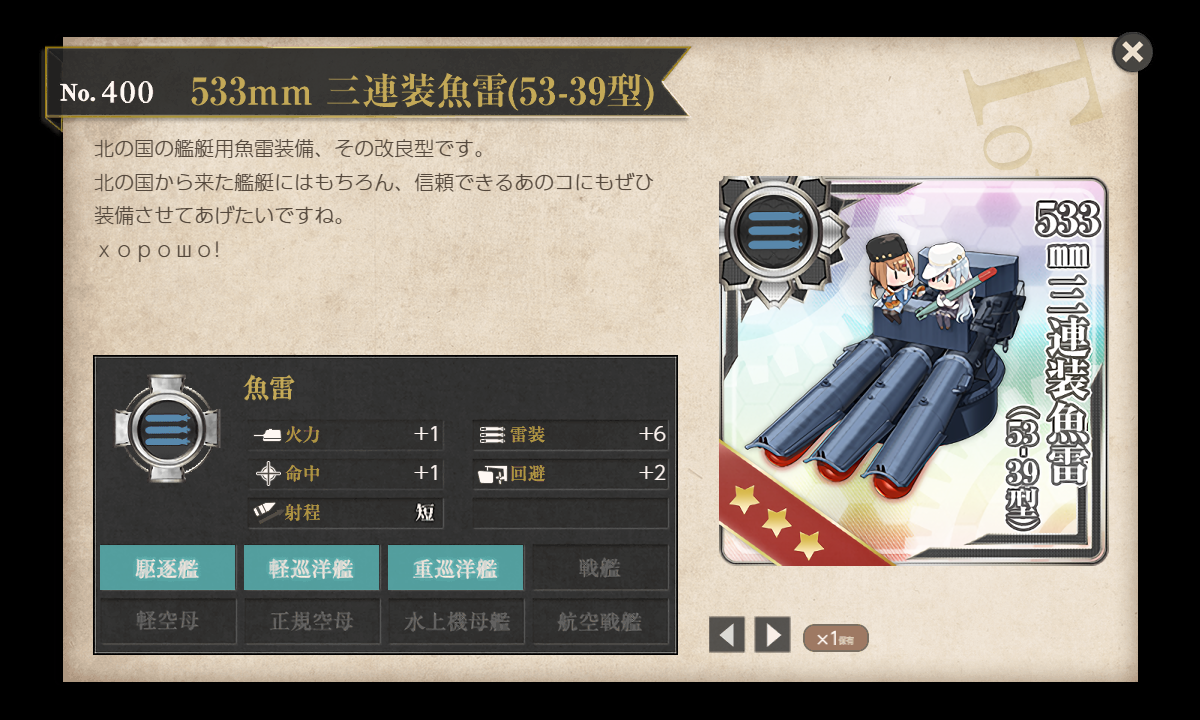The image size is (1200, 720).
Task: Select the 軽巡洋艦 ship type tile
Action: point(311,568)
